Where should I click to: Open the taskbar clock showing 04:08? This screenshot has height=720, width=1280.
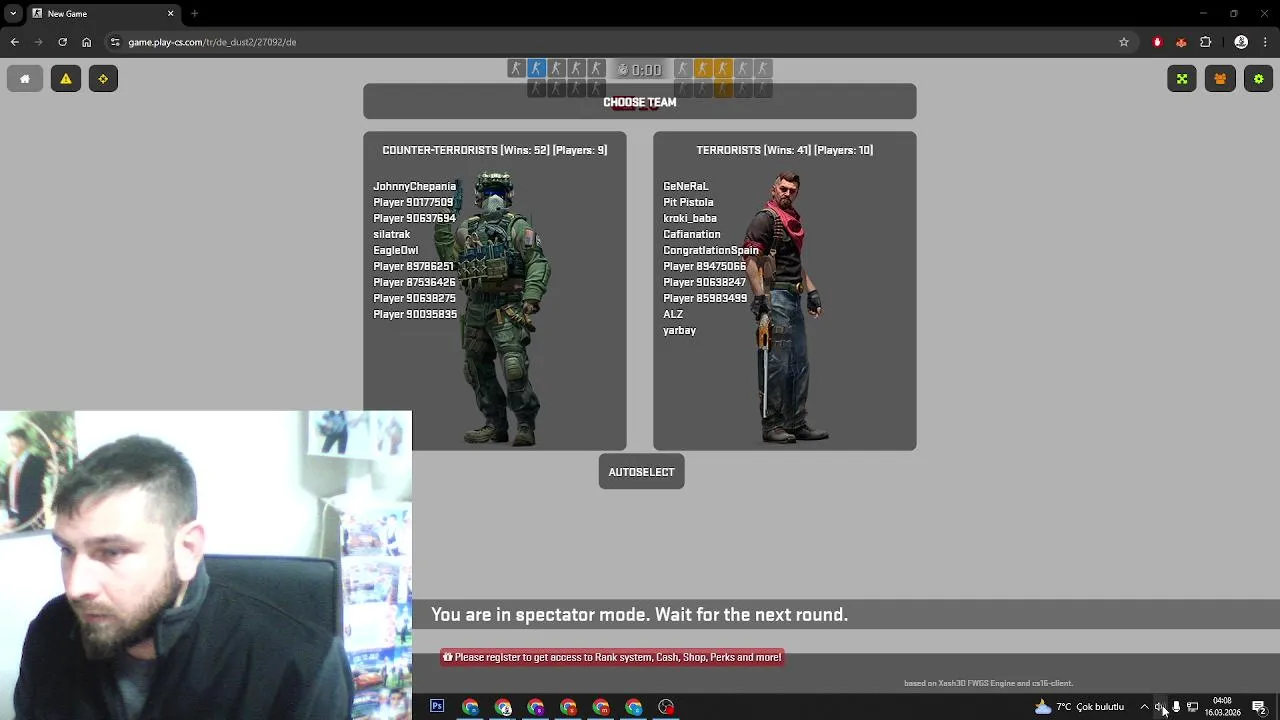pos(1222,707)
